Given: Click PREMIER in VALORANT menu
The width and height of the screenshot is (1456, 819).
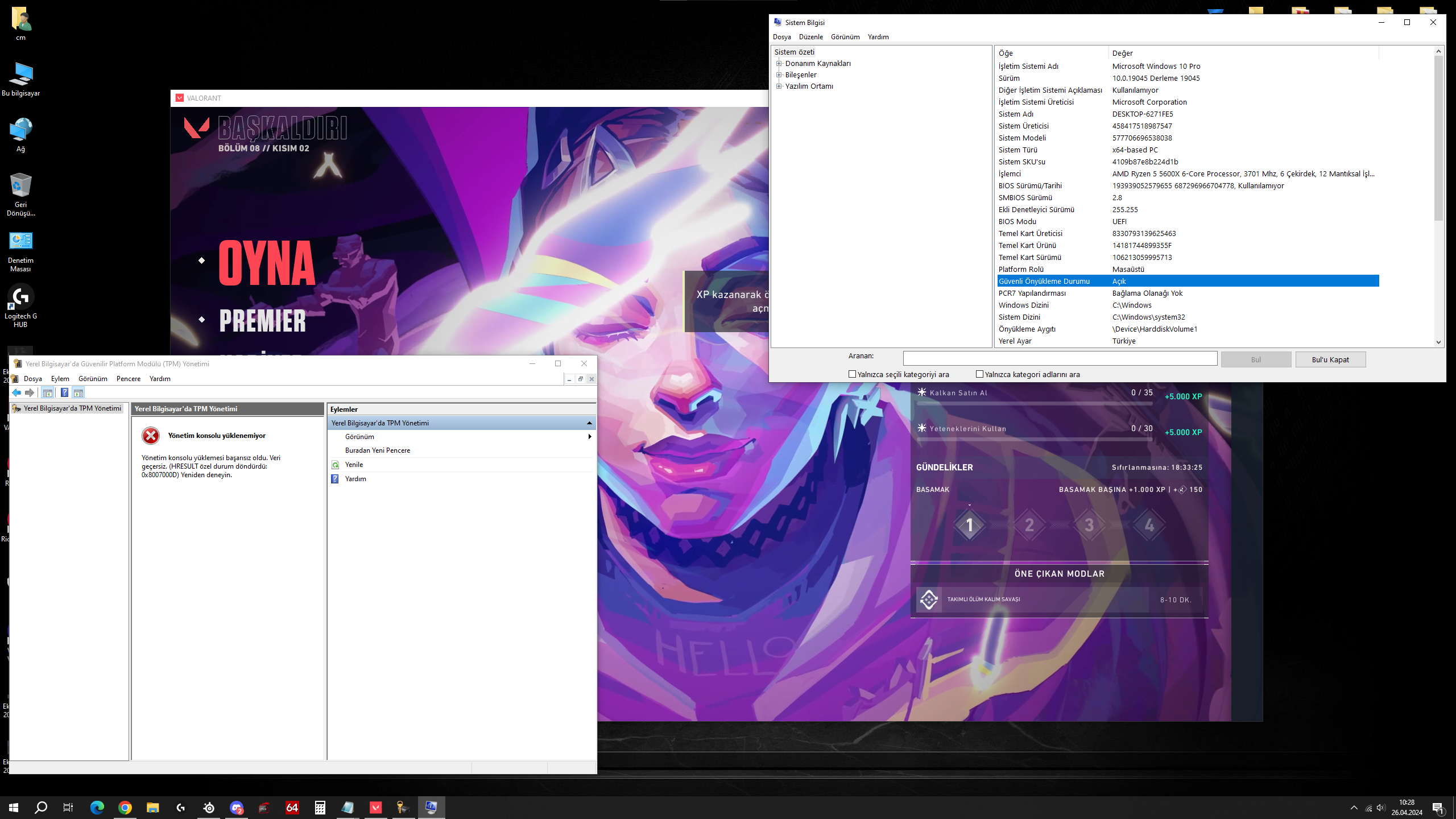Looking at the screenshot, I should tap(262, 321).
